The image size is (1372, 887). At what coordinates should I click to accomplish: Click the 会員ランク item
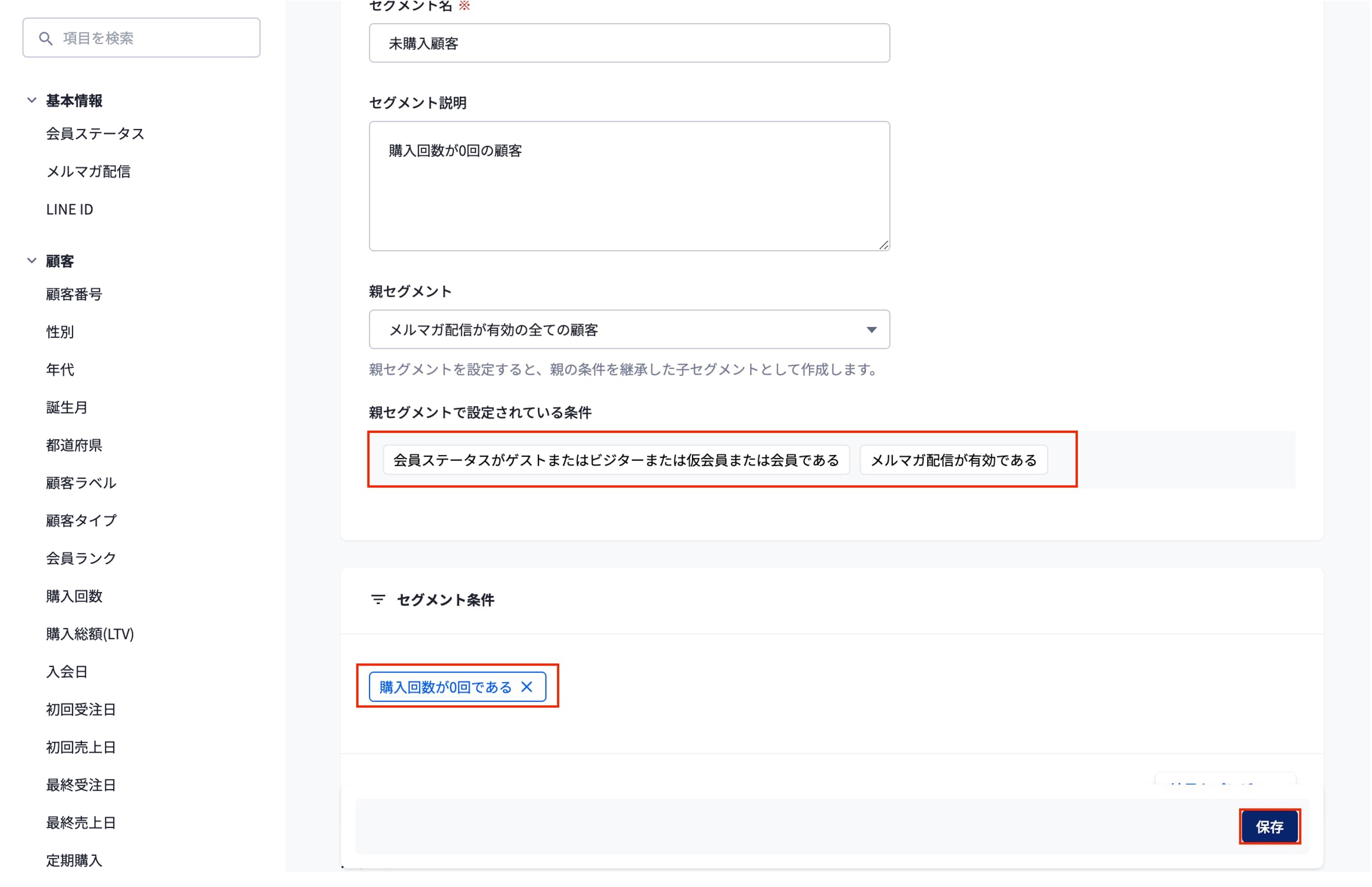pos(81,559)
